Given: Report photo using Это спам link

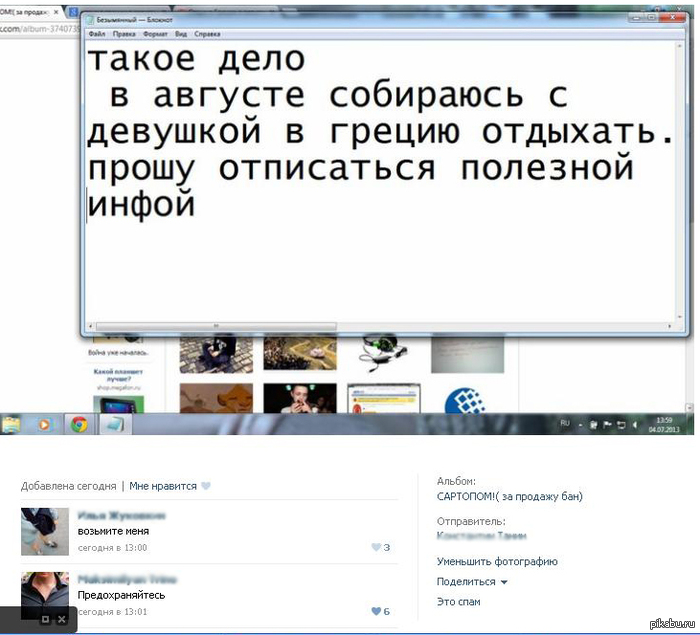Looking at the screenshot, I should (458, 602).
